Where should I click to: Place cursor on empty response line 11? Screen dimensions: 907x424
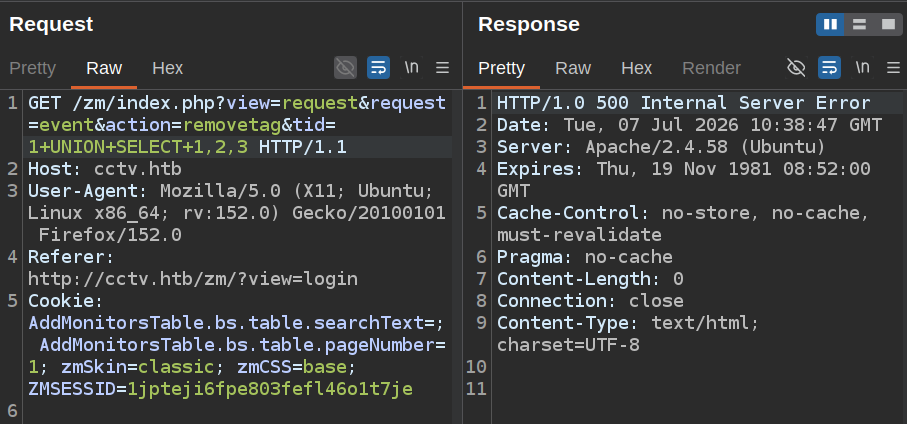pos(699,389)
